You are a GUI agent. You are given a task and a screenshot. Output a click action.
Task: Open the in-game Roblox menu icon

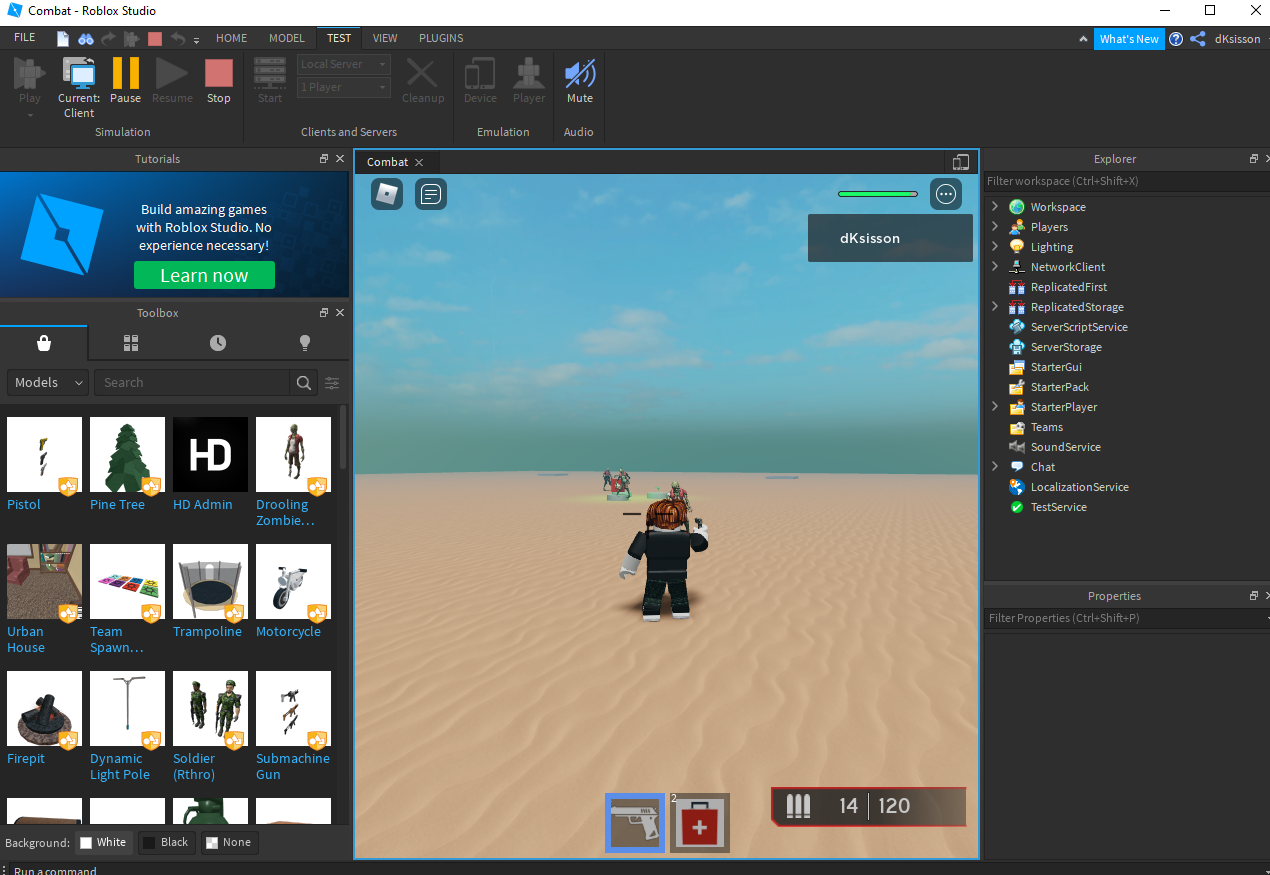387,194
